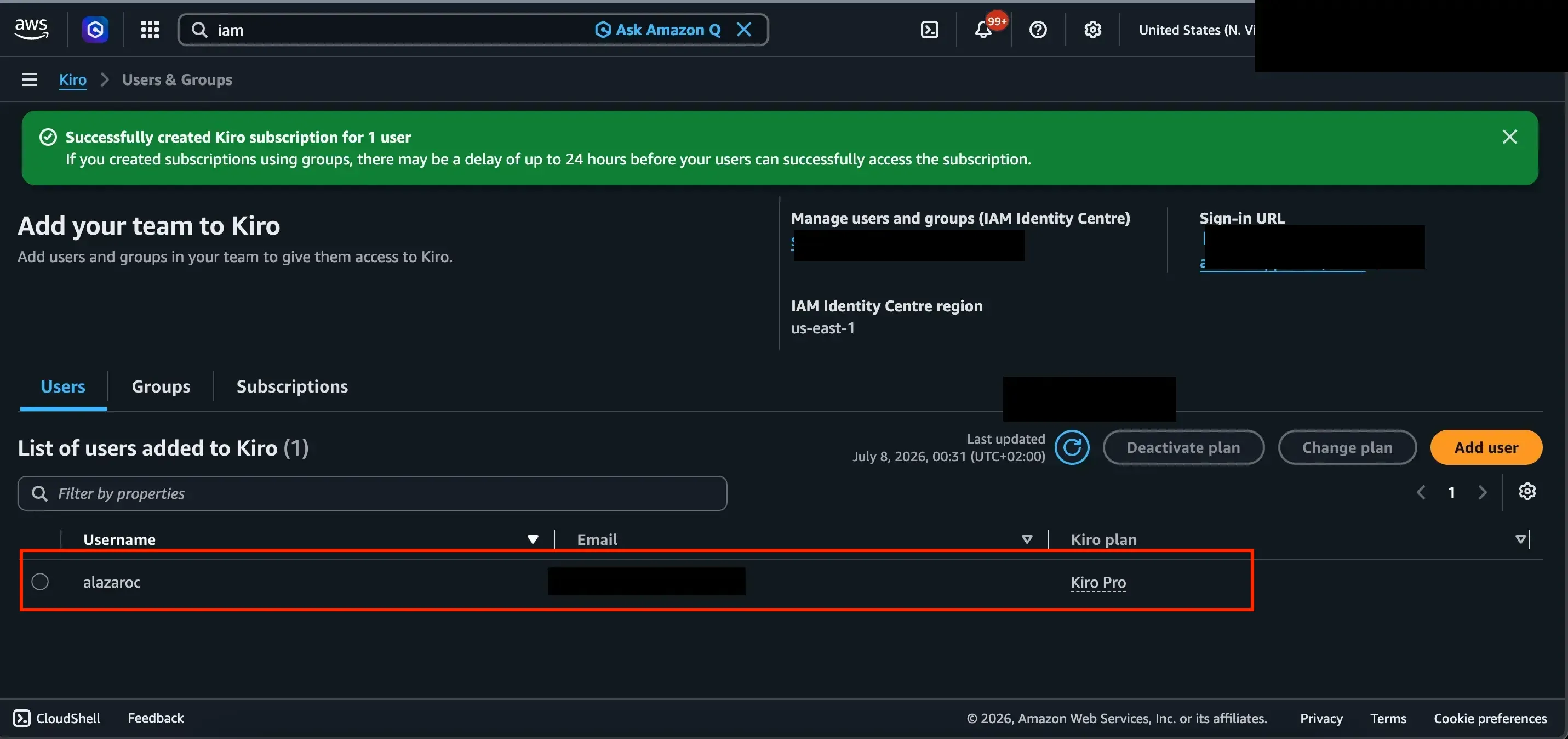Open Feedback in the footer
This screenshot has width=1568, height=739.
(155, 718)
